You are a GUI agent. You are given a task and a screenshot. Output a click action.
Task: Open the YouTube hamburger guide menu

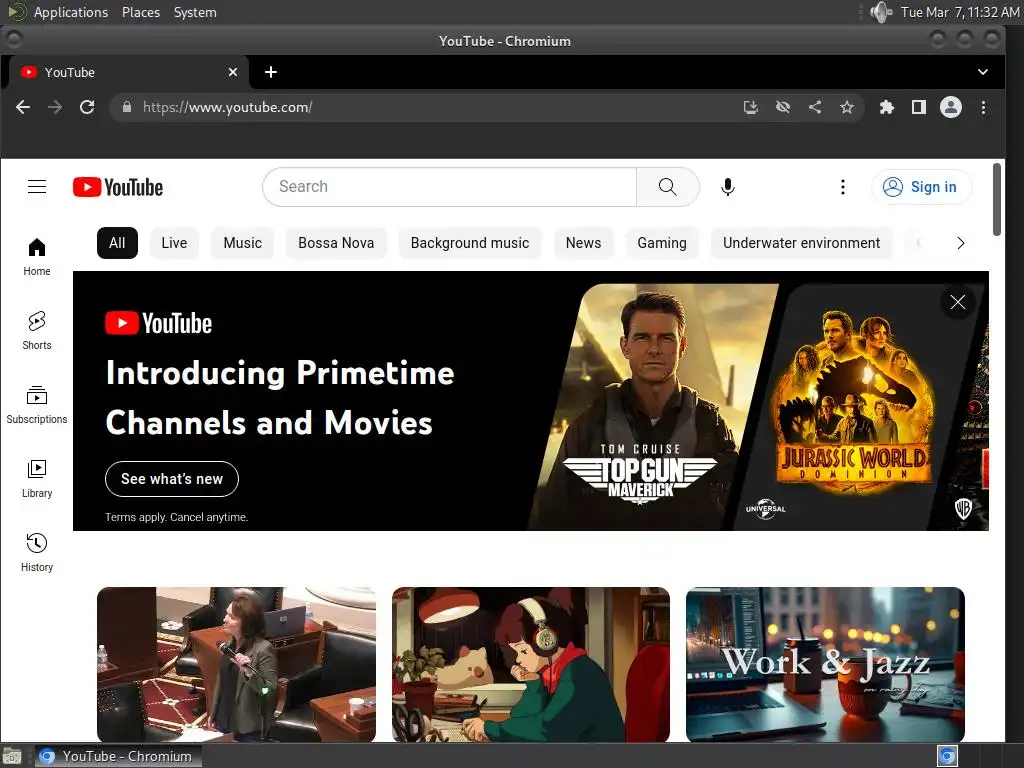pos(37,187)
